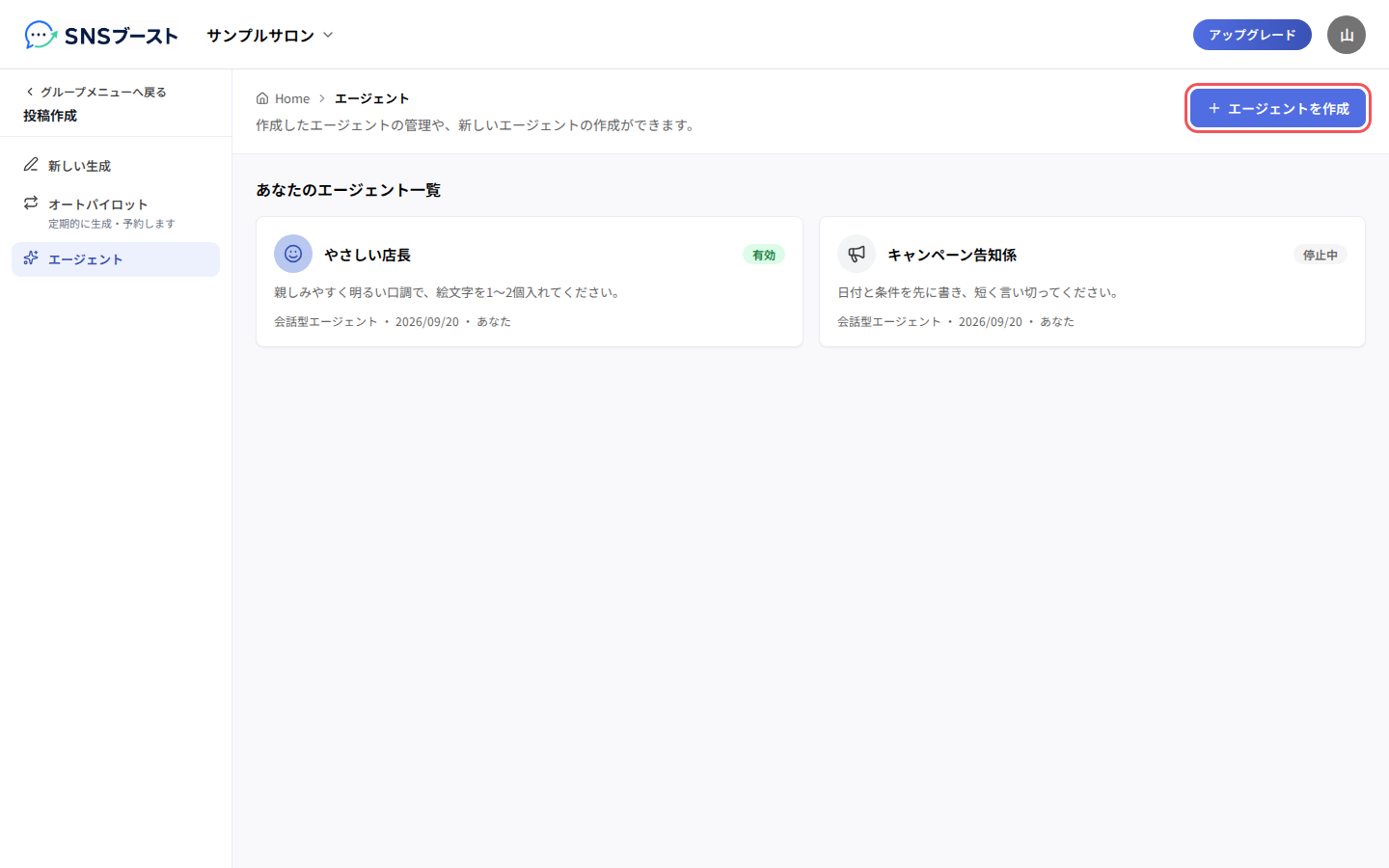This screenshot has width=1389, height=868.
Task: Click the pencil icon for 新しい生成
Action: tap(31, 165)
